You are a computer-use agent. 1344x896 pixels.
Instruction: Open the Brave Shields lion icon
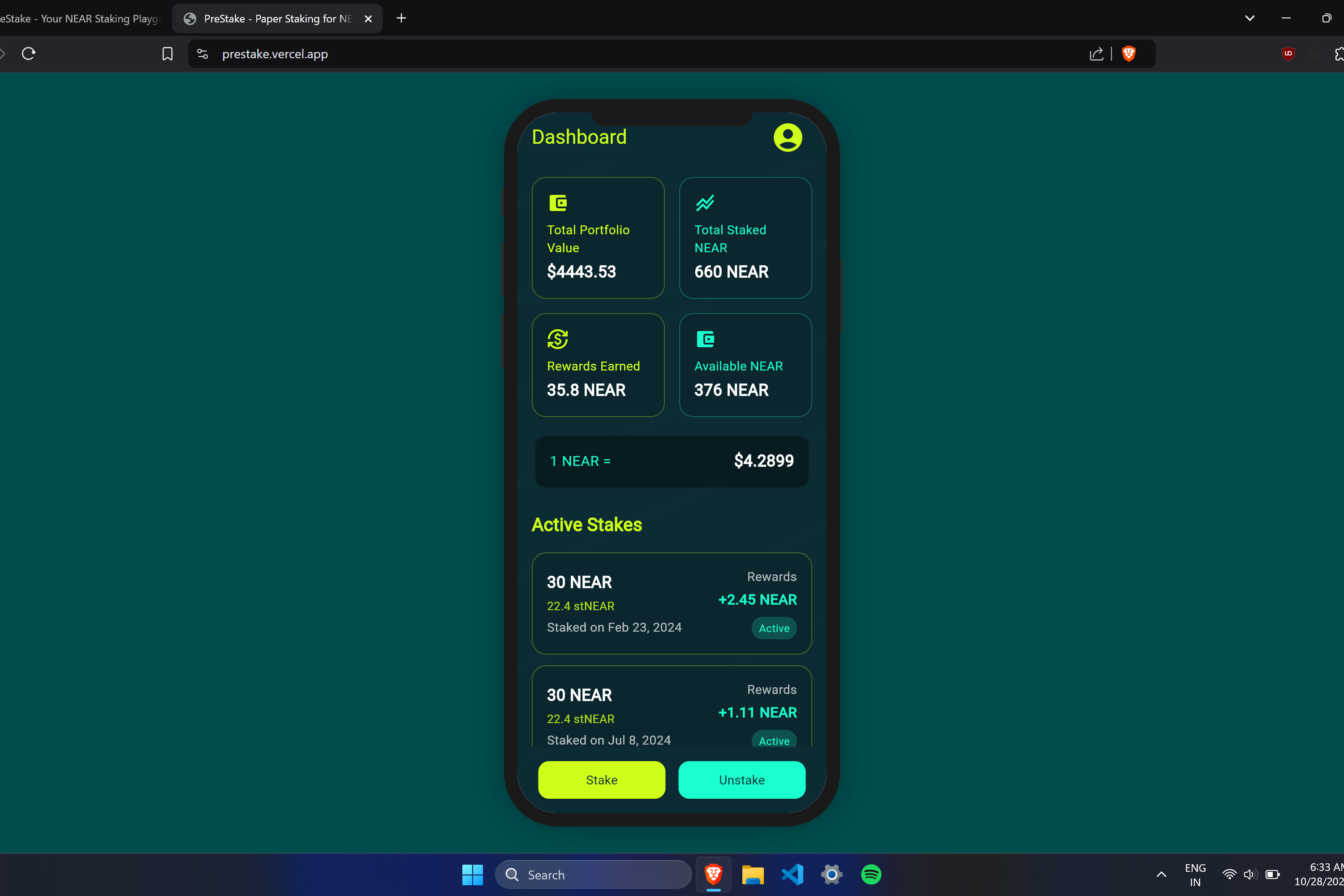[1129, 54]
